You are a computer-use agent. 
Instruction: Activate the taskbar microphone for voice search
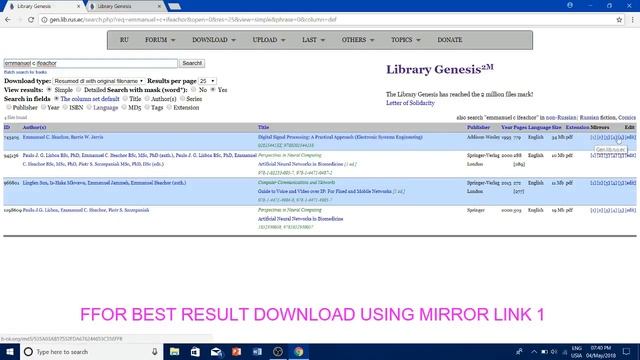tap(155, 351)
